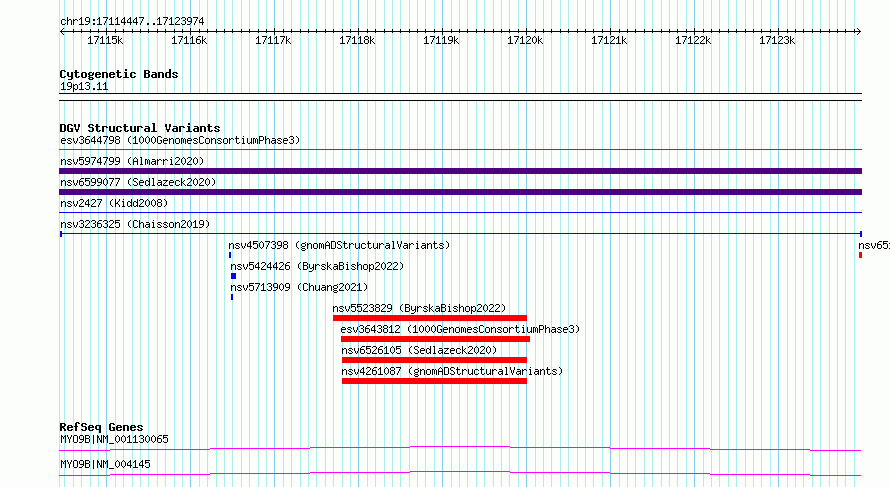Open variant nsv5424426 (ByrskaBishop2022)
Screen dimensions: 890x487
(317, 266)
